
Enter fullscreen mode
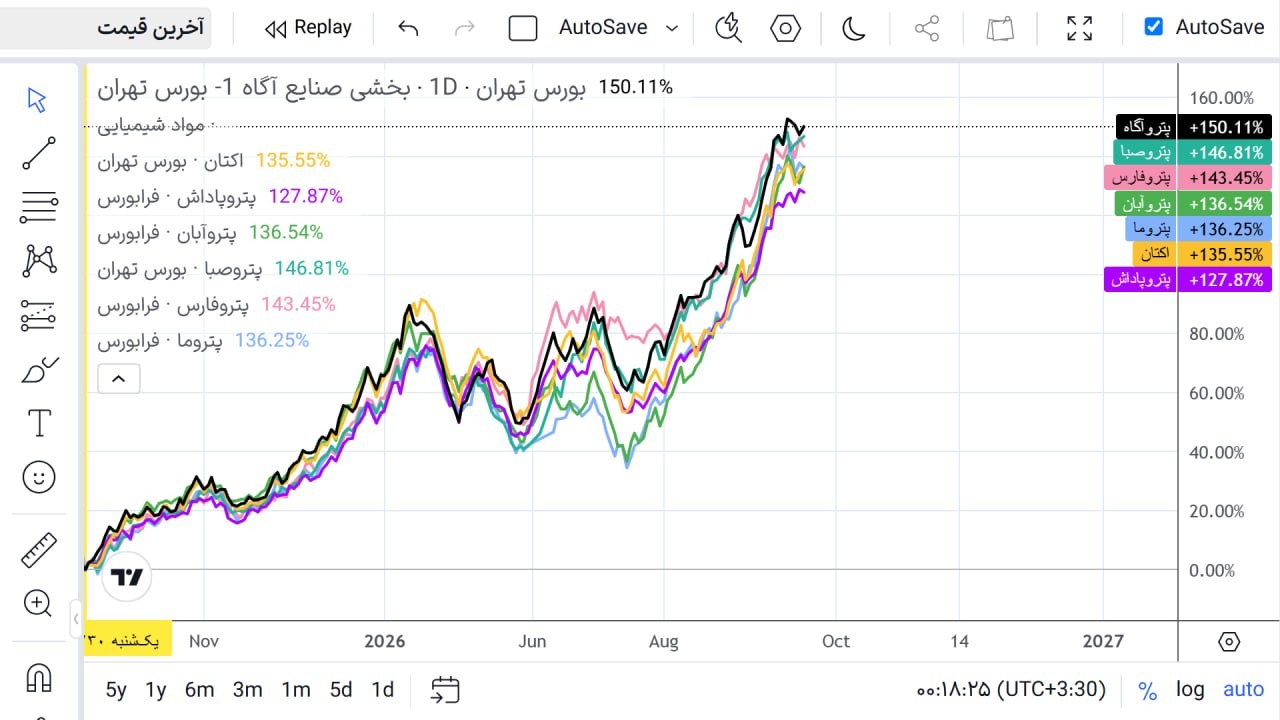(x=1079, y=28)
